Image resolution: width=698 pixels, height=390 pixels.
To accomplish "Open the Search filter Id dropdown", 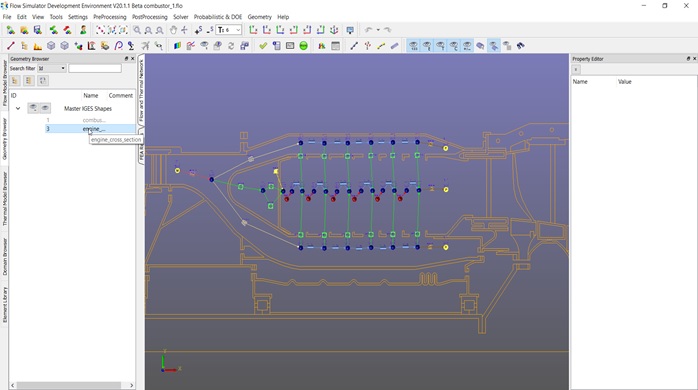I will (x=52, y=68).
